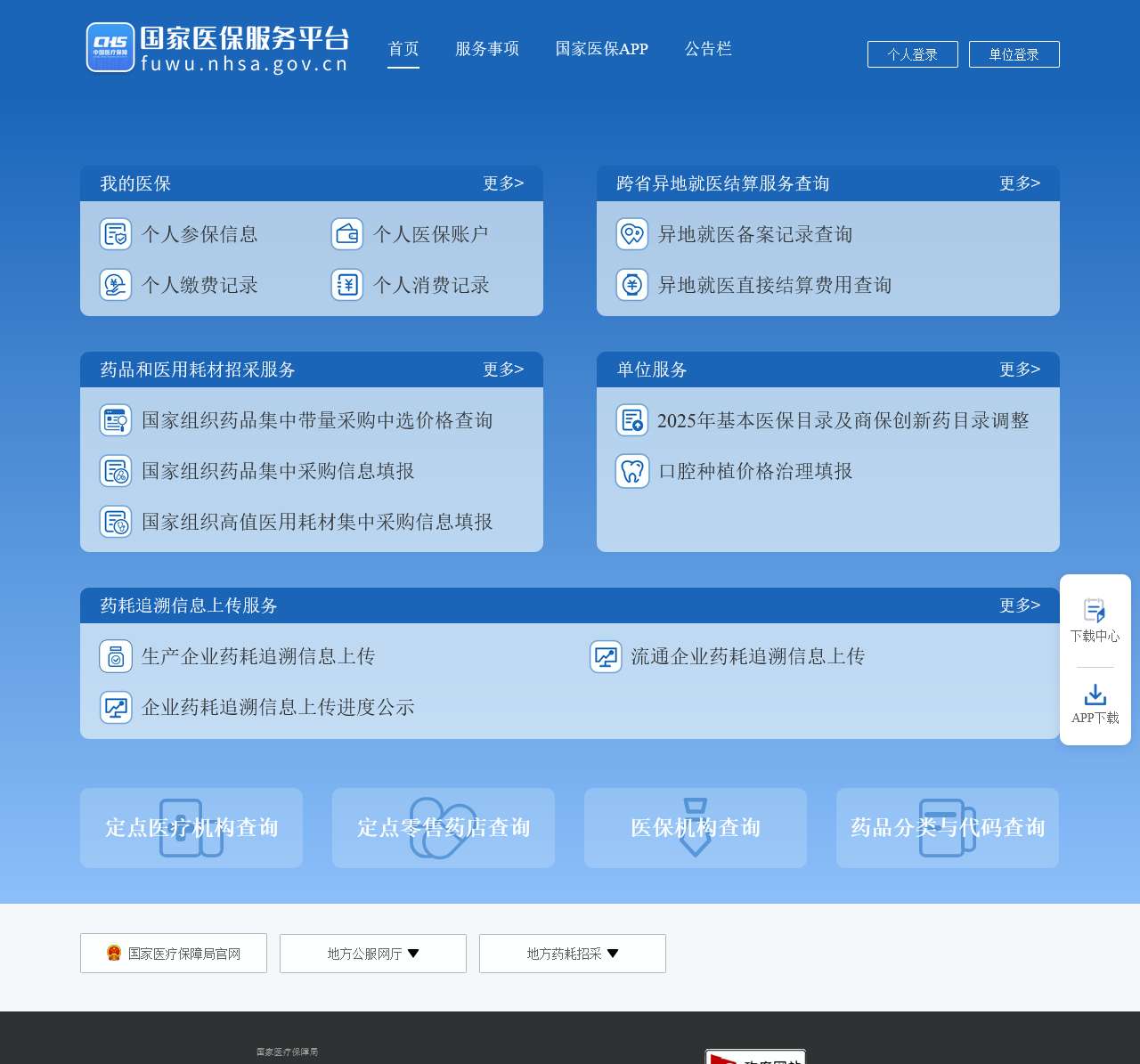Click the 口腔种植价格治理填报 tooth icon

point(631,471)
